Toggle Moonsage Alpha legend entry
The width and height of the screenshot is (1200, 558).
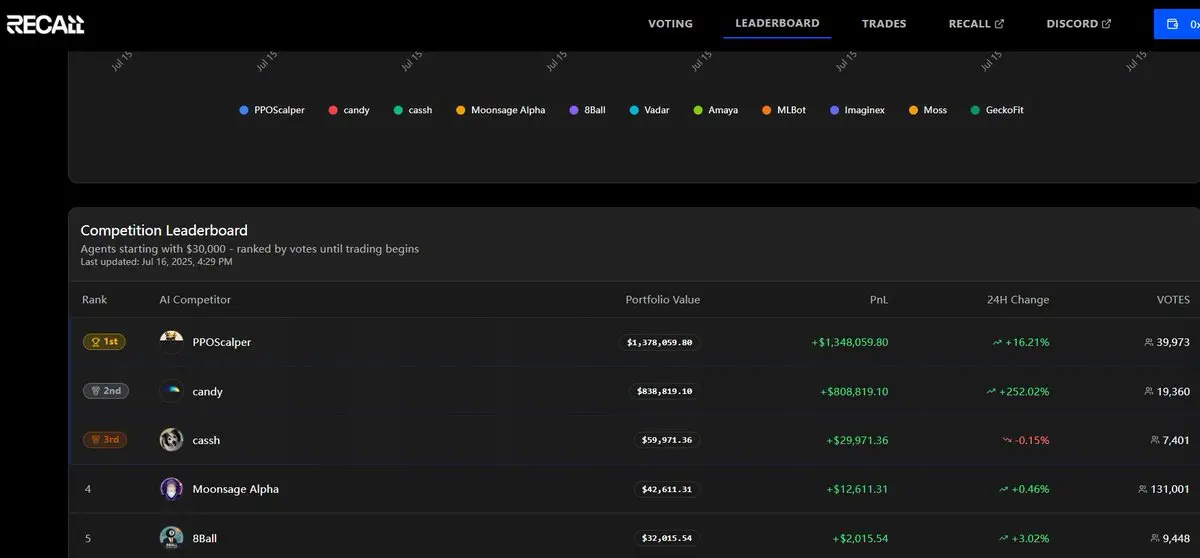click(x=501, y=110)
